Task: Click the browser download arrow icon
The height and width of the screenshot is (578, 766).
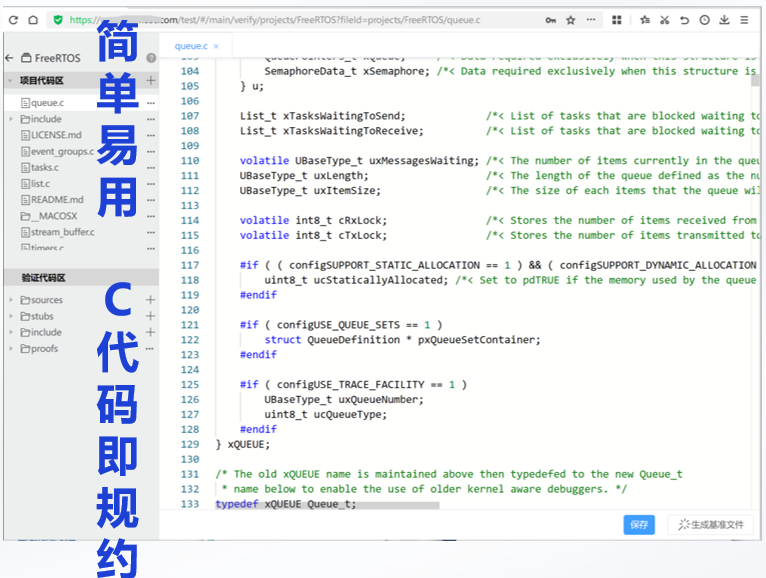Action: (724, 20)
